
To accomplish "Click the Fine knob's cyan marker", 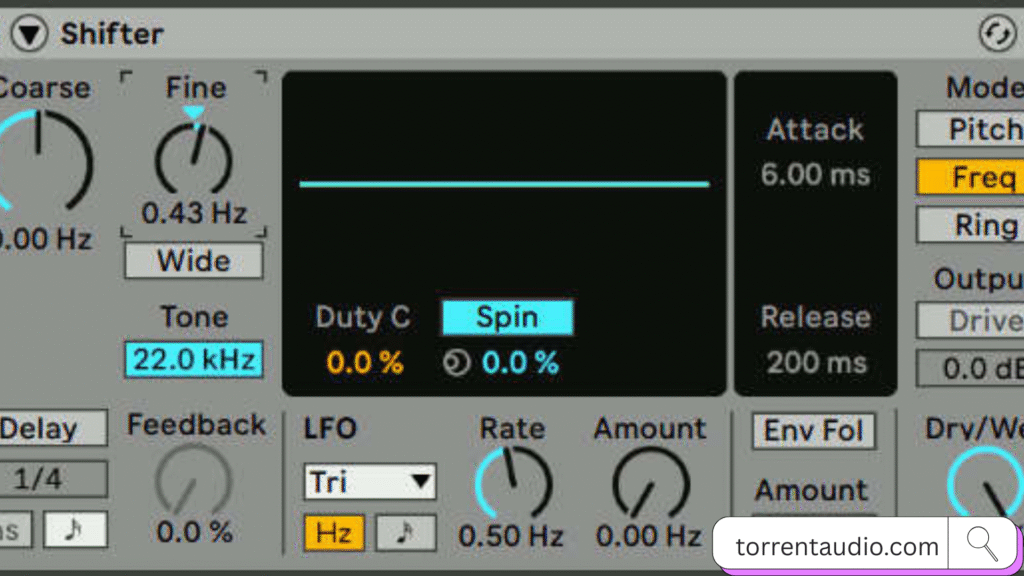I will click(x=194, y=114).
